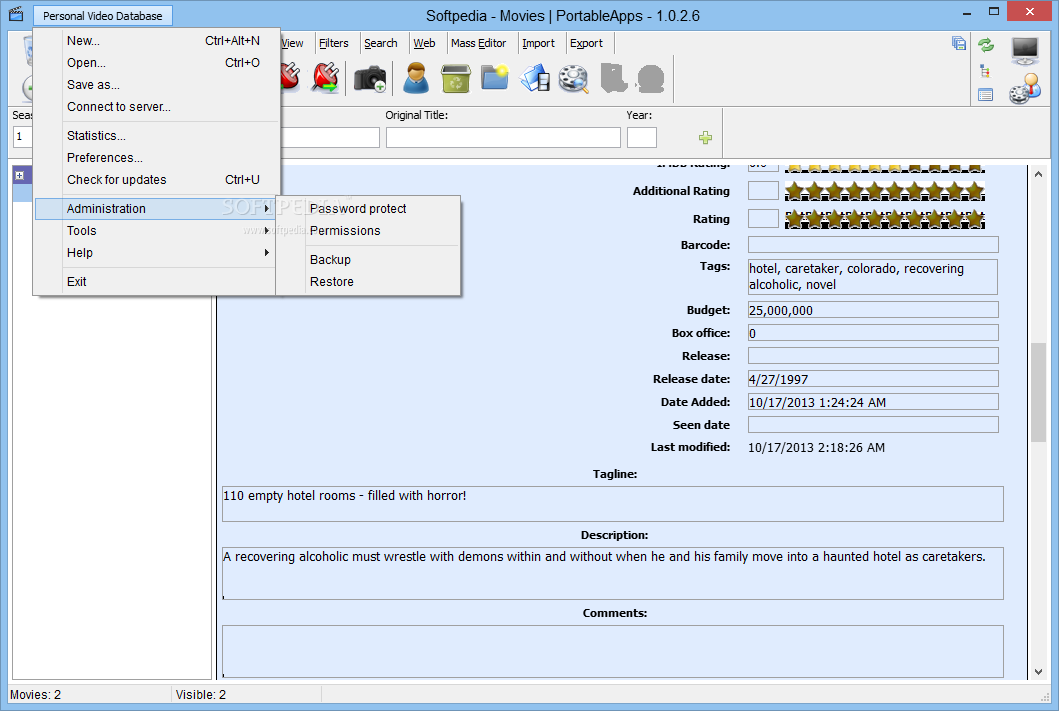Image resolution: width=1059 pixels, height=711 pixels.
Task: Click the Rating value box
Action: pyautogui.click(x=763, y=219)
